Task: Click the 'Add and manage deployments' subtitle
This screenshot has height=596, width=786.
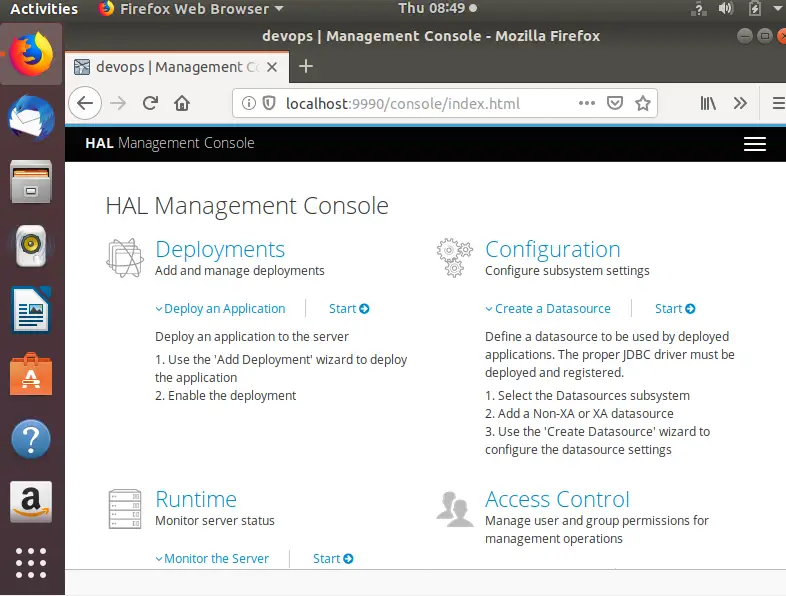Action: pos(240,271)
